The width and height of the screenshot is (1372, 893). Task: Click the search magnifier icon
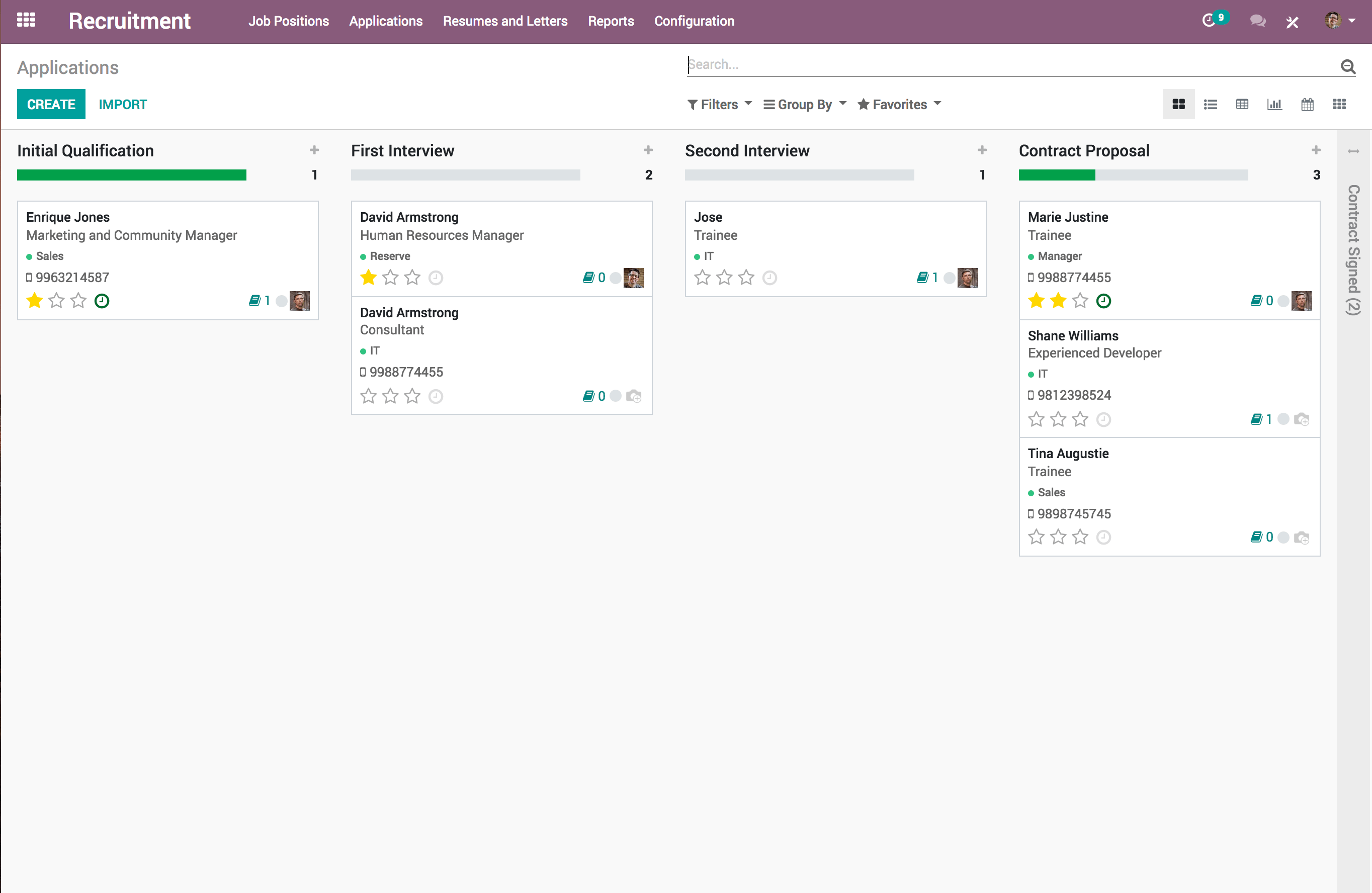tap(1347, 66)
